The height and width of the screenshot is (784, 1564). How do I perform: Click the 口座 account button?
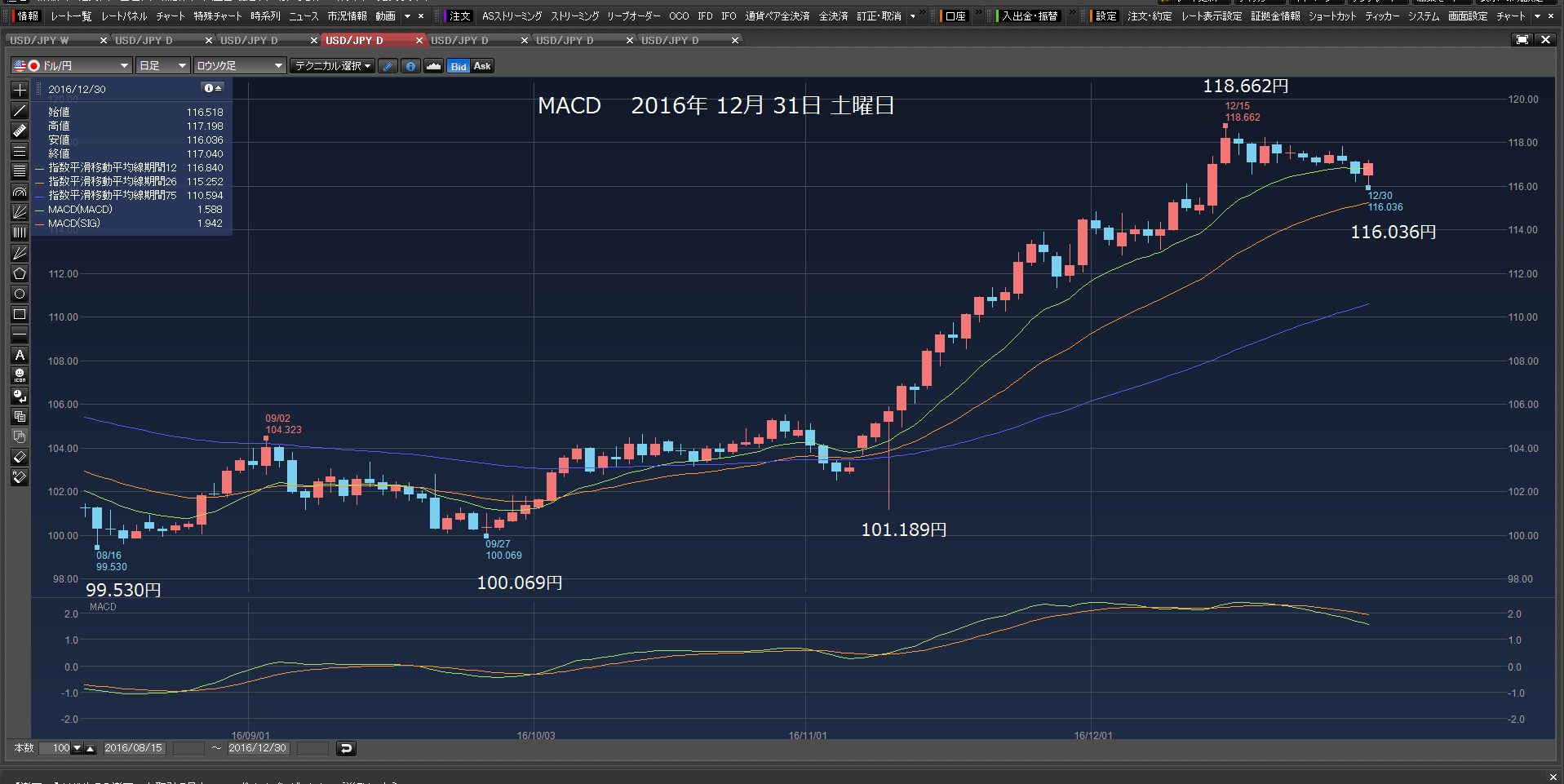click(955, 16)
